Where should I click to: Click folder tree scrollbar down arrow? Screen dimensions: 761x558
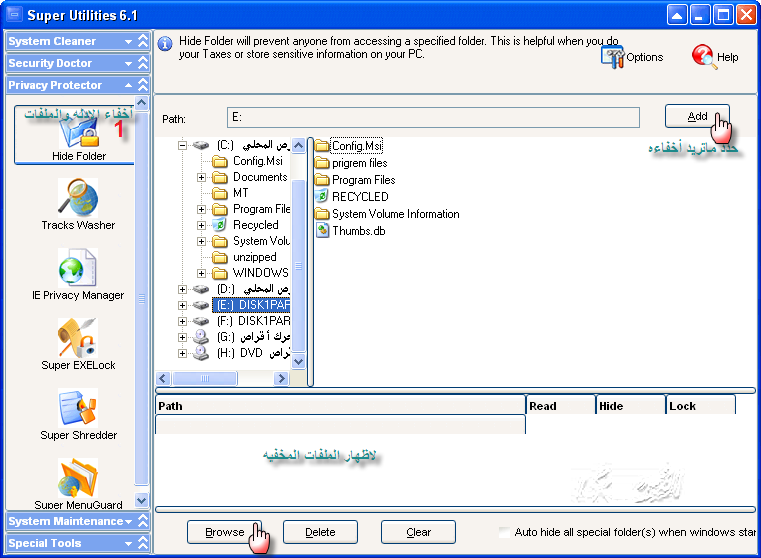pos(299,361)
